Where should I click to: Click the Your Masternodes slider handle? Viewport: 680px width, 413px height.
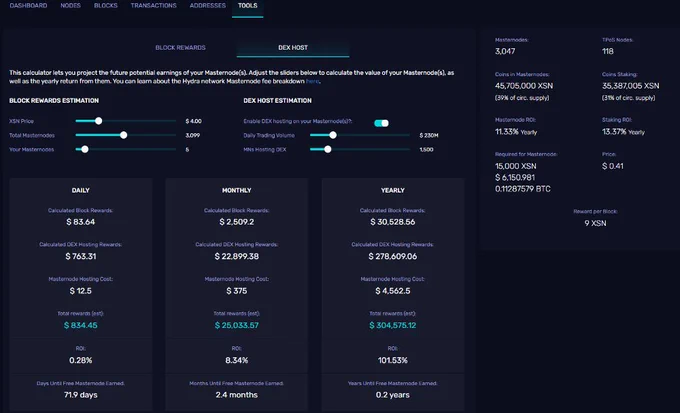pyautogui.click(x=85, y=149)
